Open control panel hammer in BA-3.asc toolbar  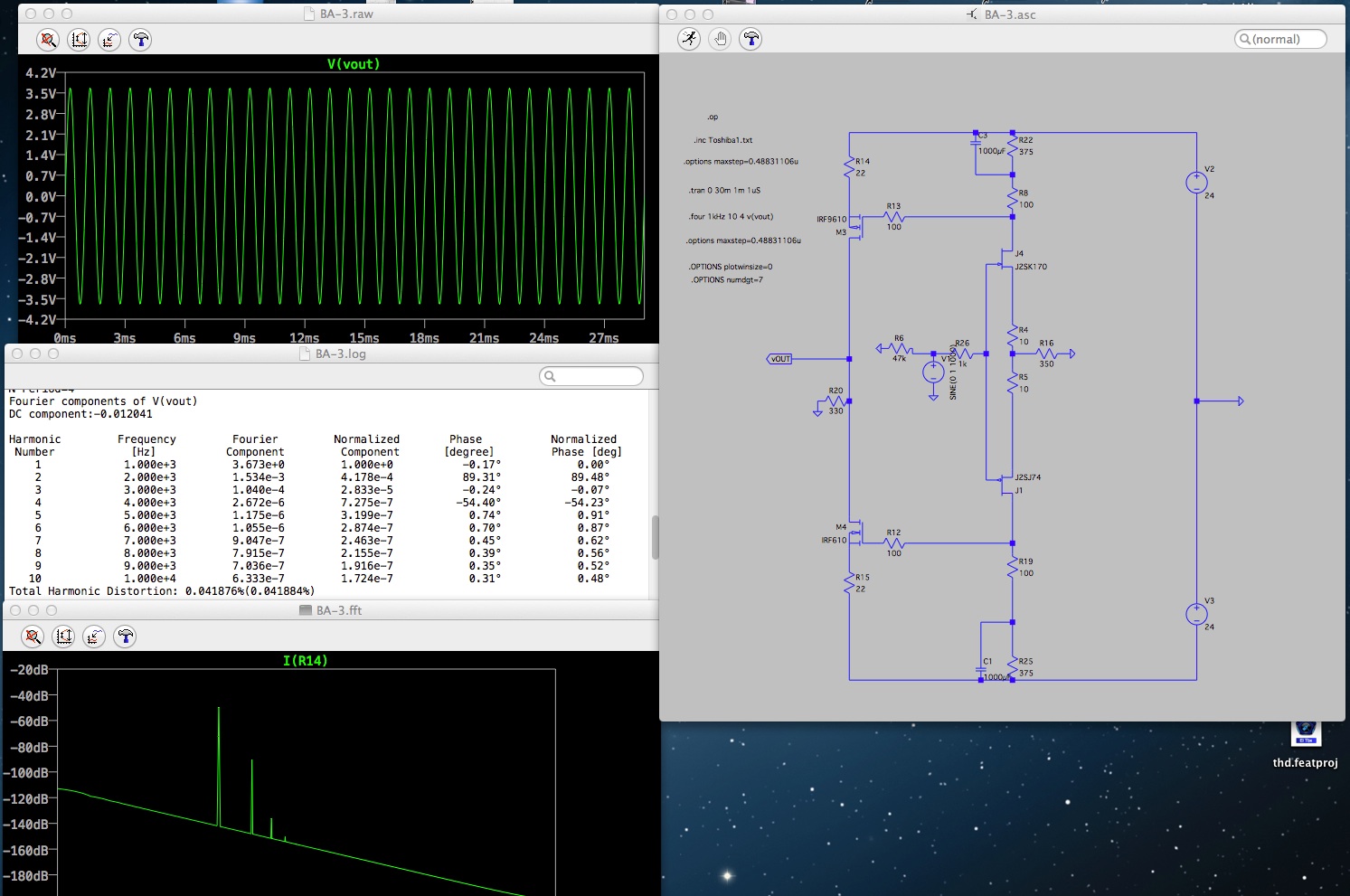[751, 39]
